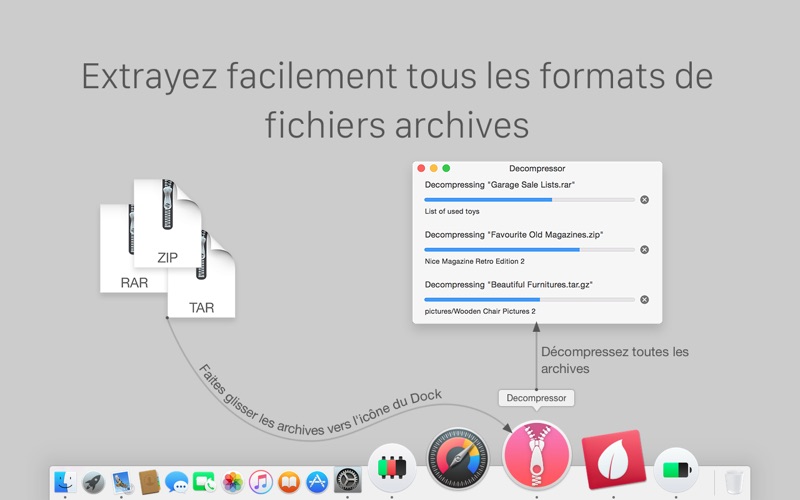Close the Decompressor window with red button
The height and width of the screenshot is (500, 800).
(421, 168)
